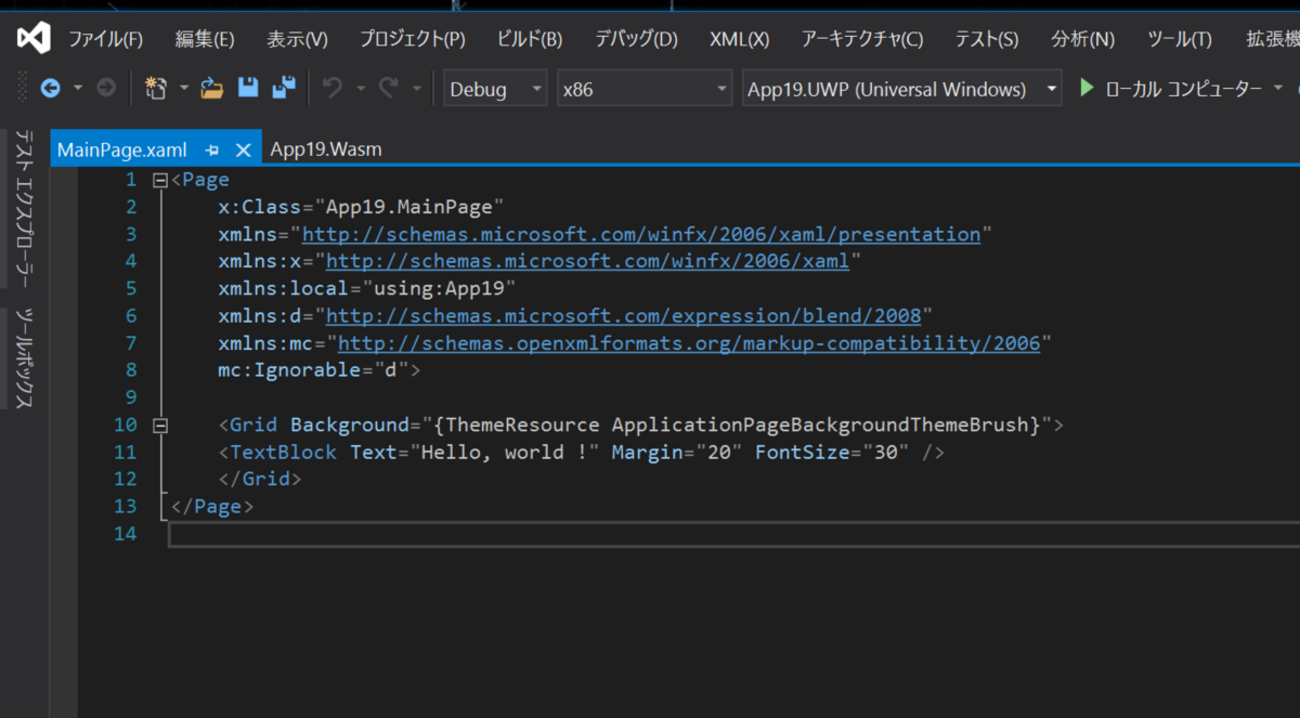1300x718 pixels.
Task: Start debugging with the green play icon
Action: coord(1087,88)
